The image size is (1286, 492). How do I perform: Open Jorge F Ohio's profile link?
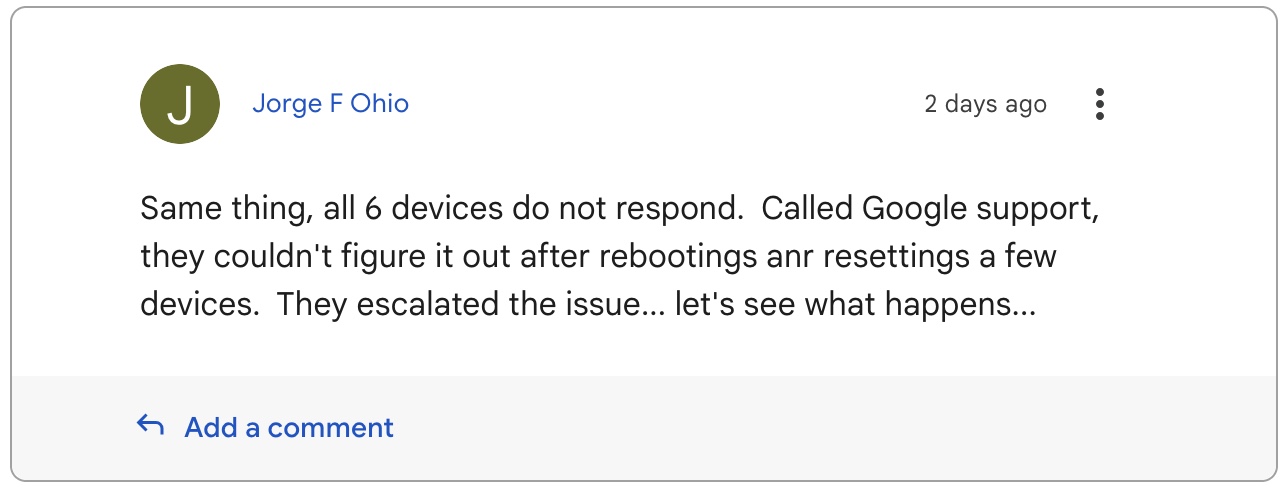point(330,104)
